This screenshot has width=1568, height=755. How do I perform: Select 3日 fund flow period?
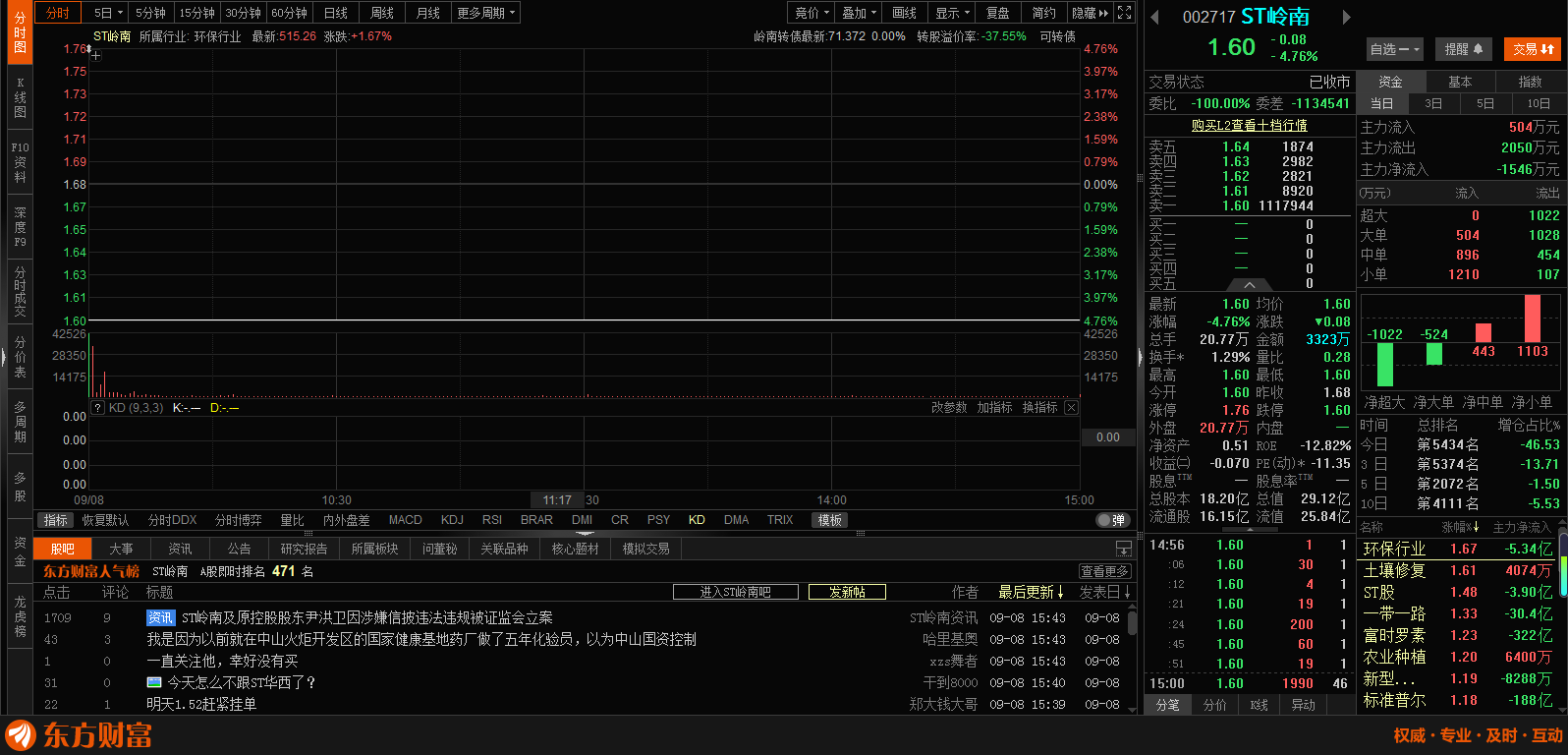click(x=1434, y=103)
